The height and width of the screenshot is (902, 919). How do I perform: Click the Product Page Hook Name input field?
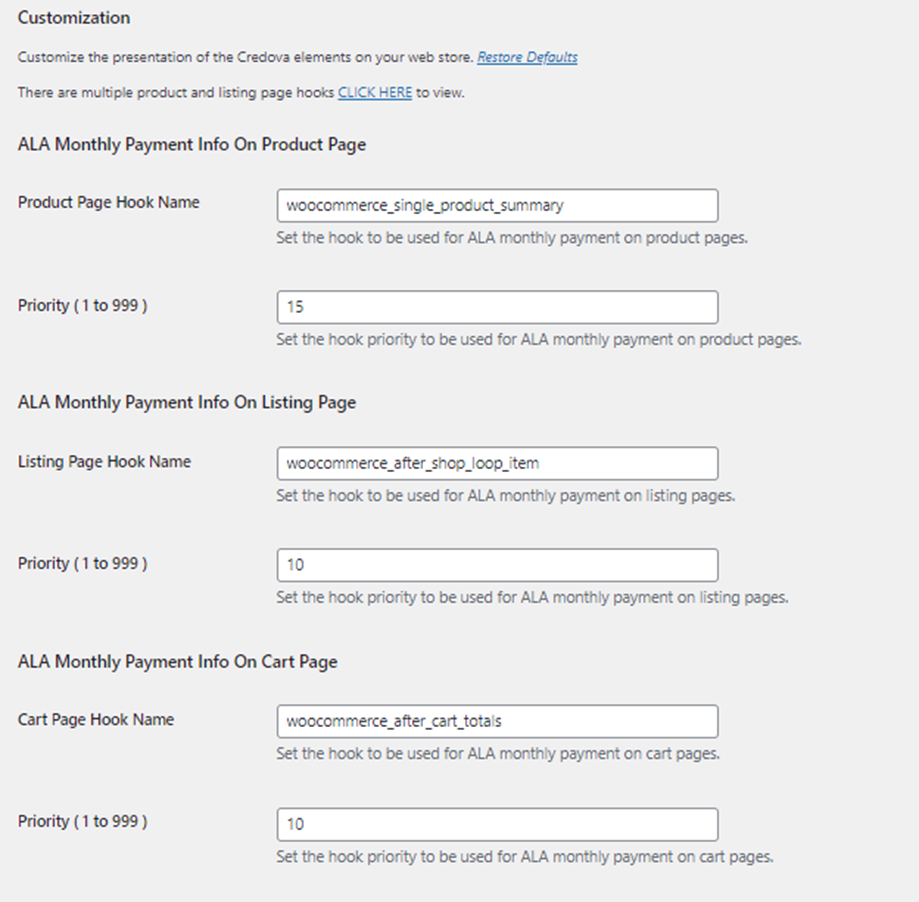(497, 205)
